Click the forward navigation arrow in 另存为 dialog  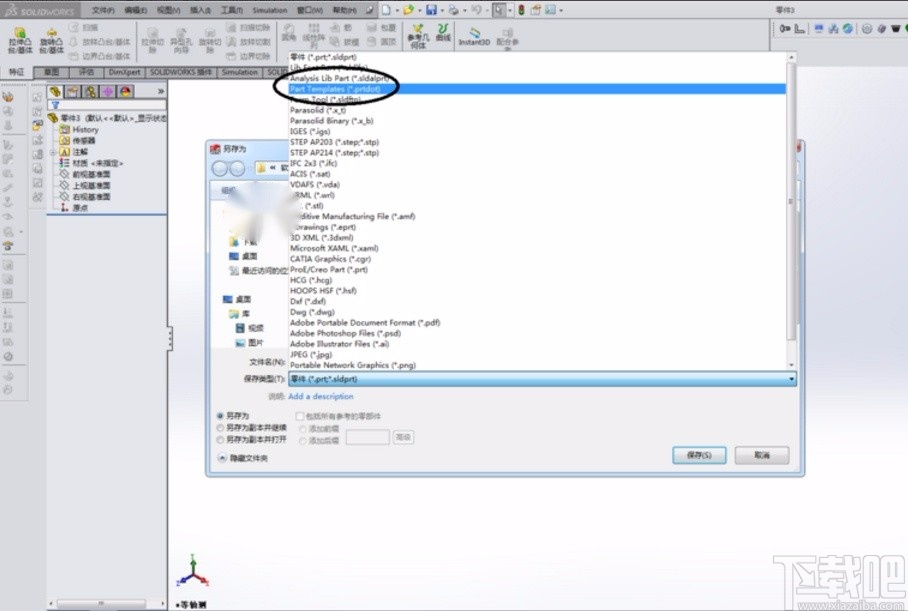pyautogui.click(x=237, y=169)
